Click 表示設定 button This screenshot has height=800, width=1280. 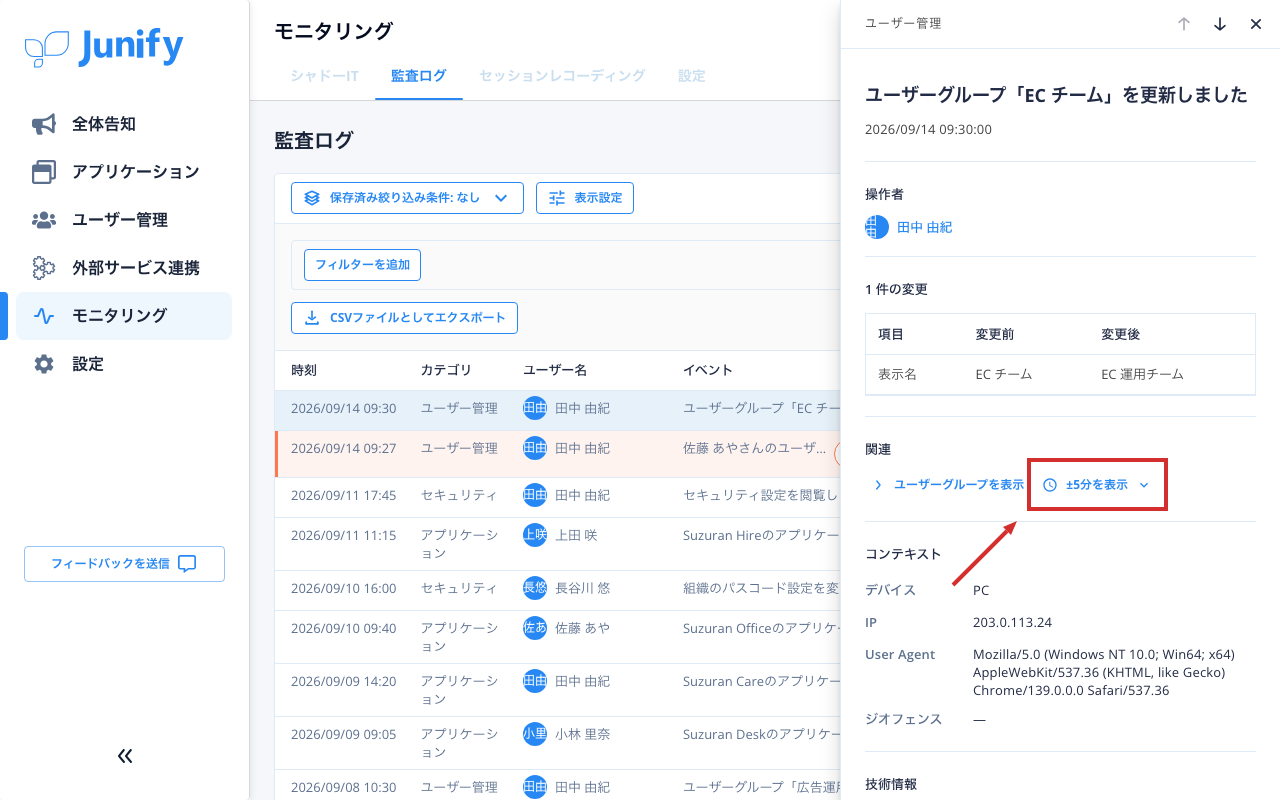[x=585, y=198]
